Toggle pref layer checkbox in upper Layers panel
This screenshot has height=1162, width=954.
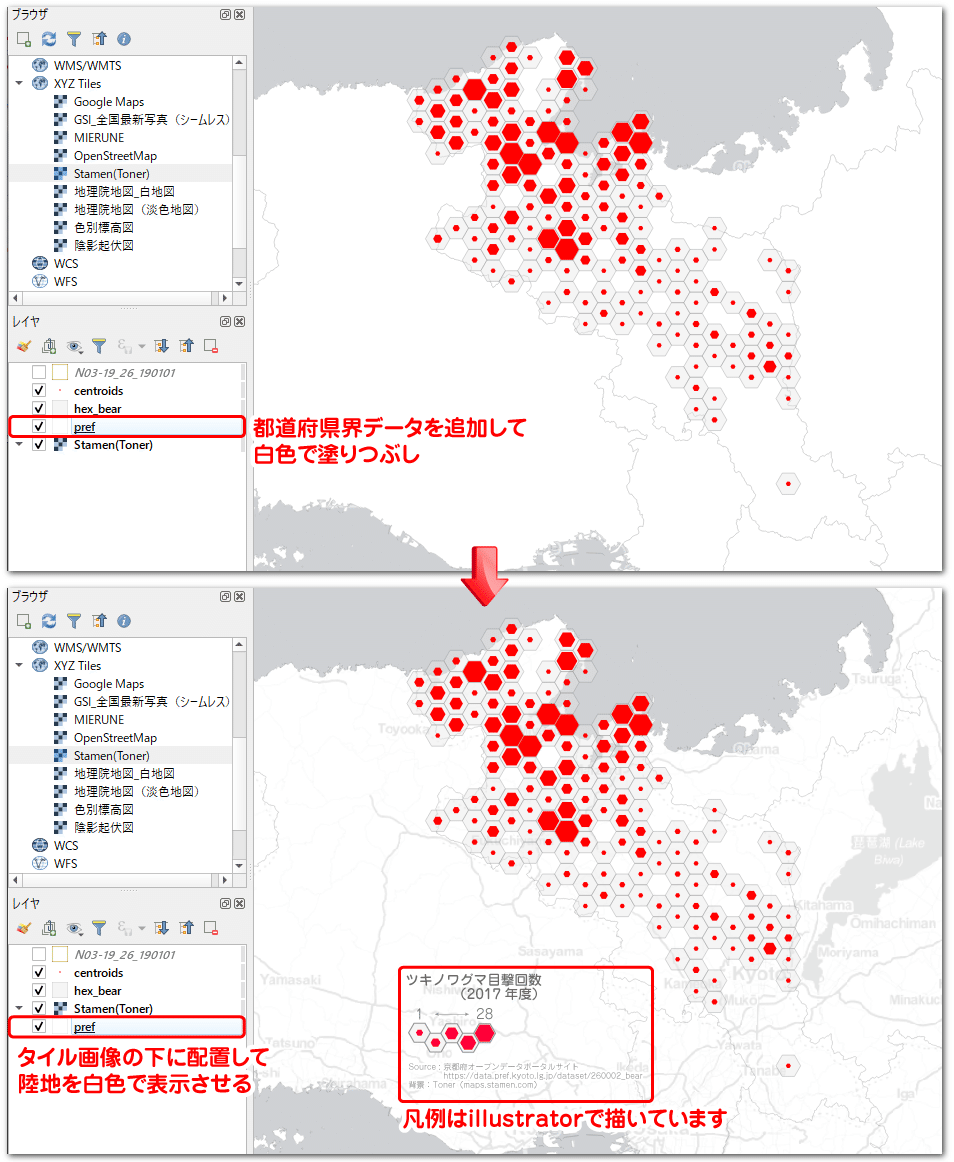click(39, 426)
